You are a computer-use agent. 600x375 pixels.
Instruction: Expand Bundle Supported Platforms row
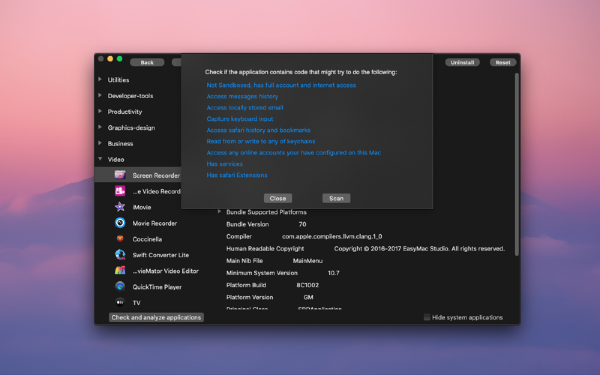pos(219,212)
